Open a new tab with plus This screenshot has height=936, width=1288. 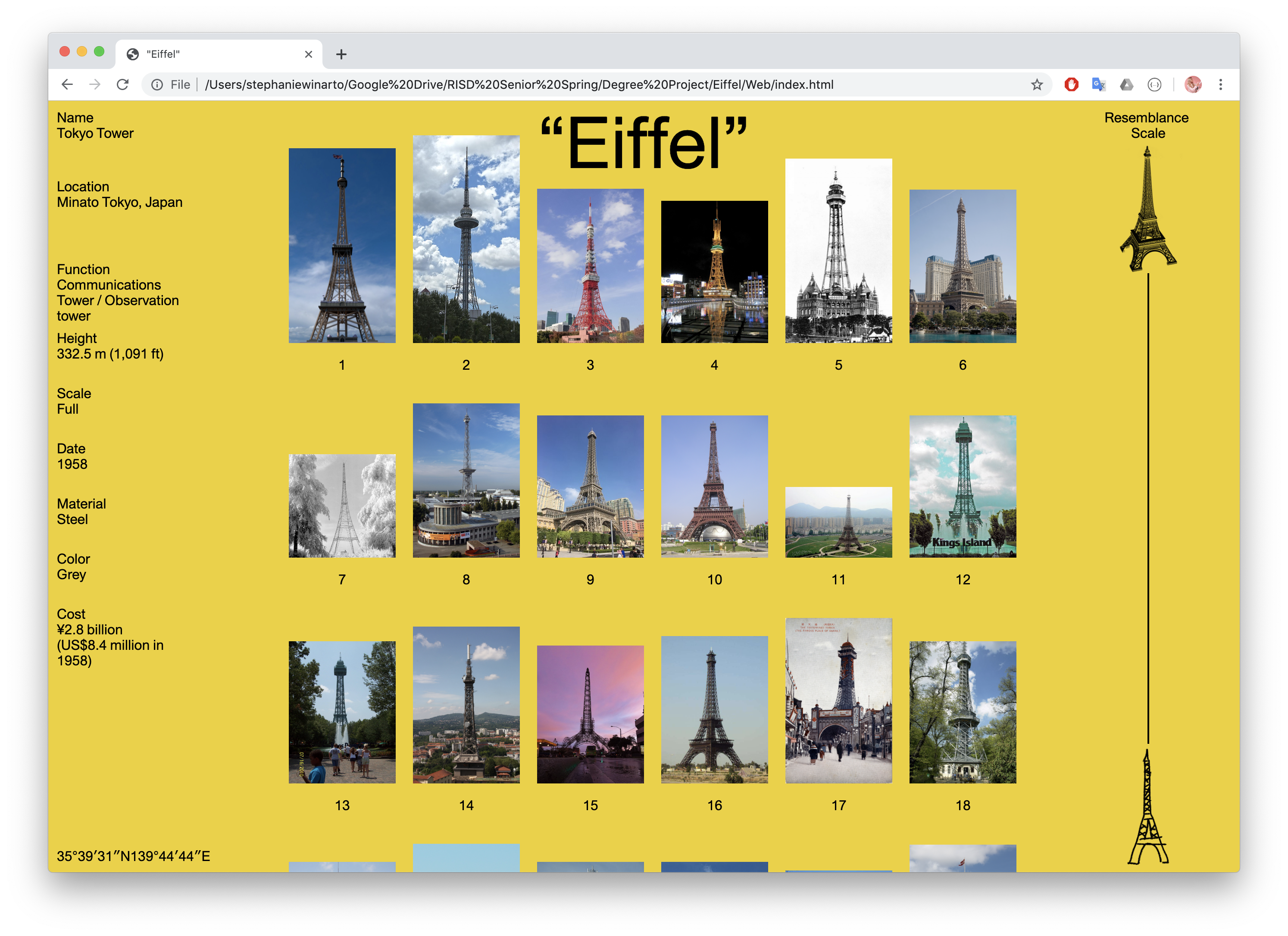341,54
